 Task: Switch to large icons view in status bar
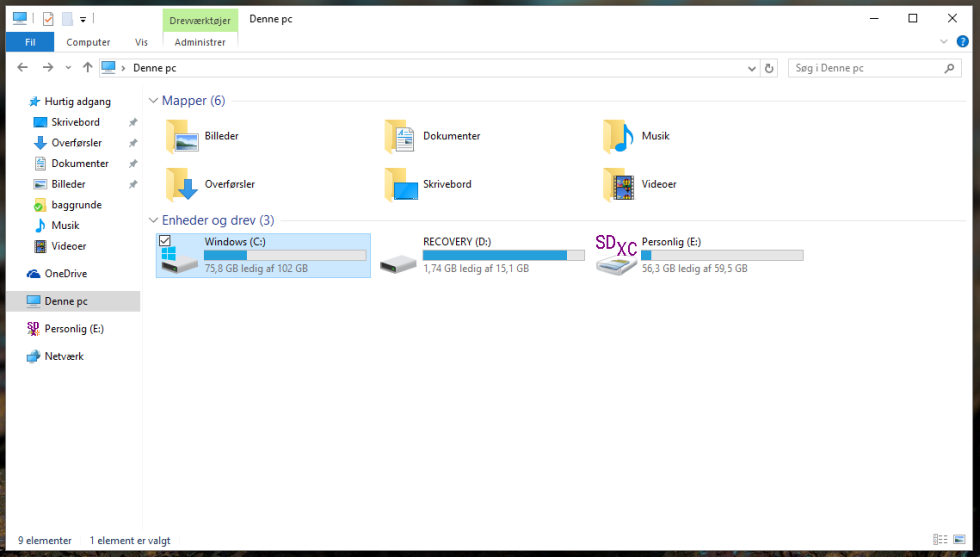coord(959,539)
